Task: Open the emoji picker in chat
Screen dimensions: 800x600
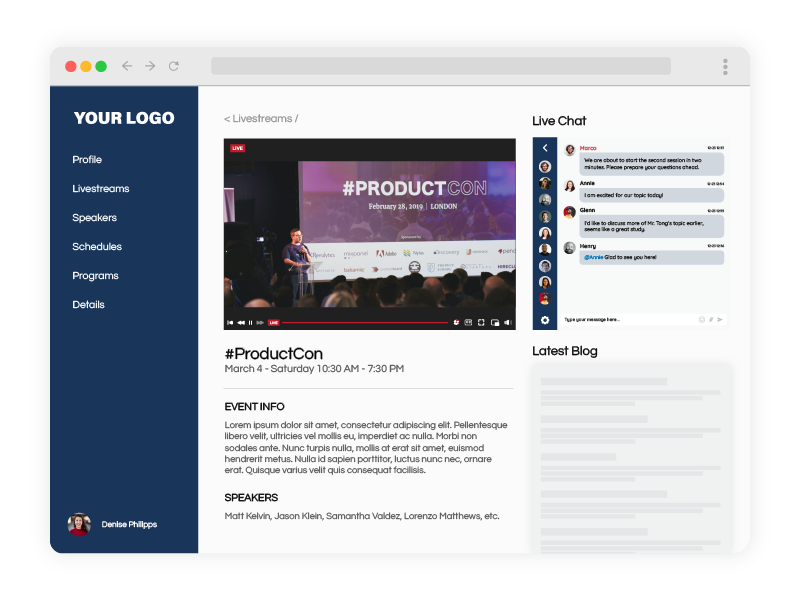Action: [x=702, y=320]
